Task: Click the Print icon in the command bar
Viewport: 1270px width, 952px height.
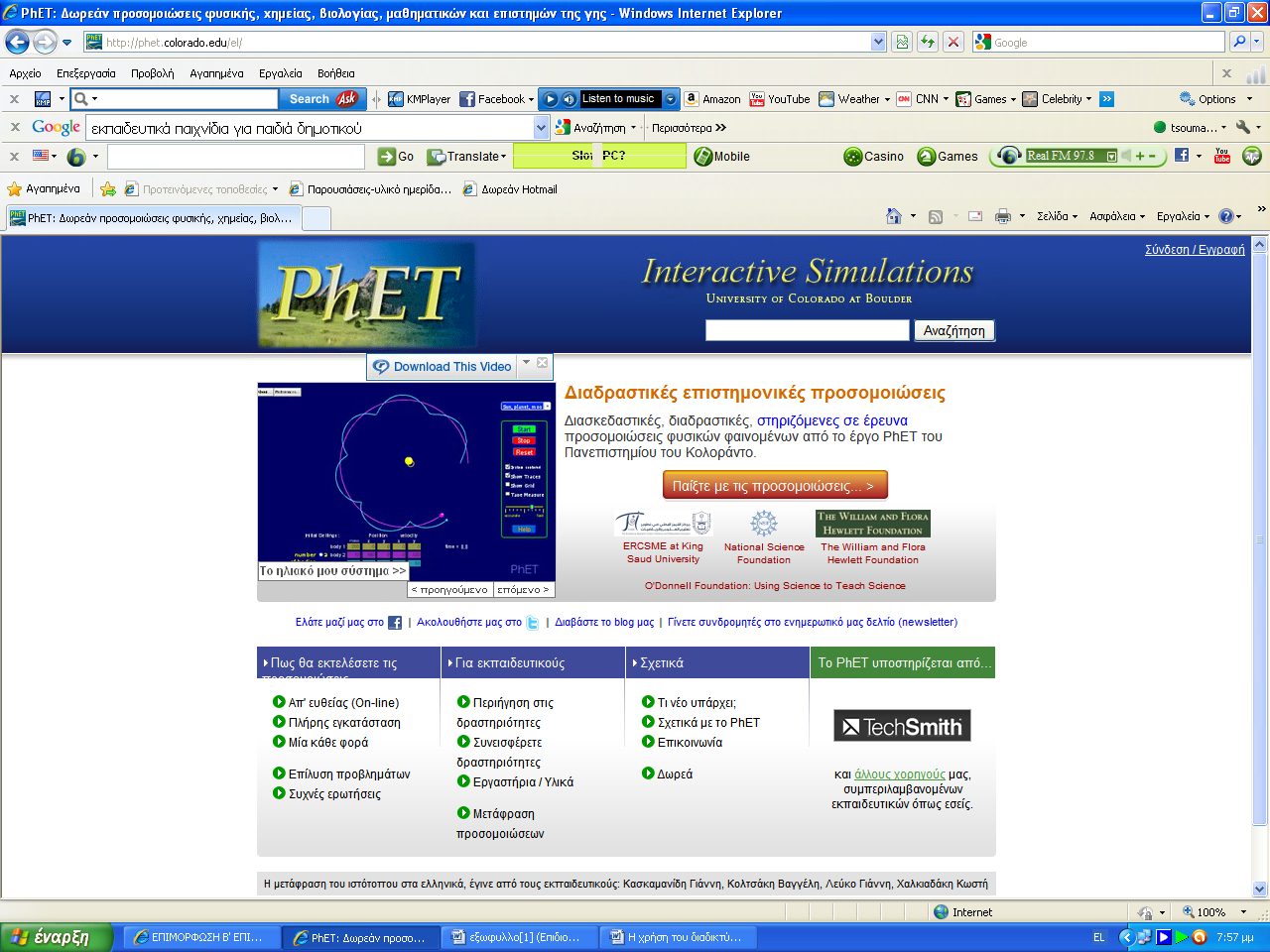Action: click(1003, 216)
